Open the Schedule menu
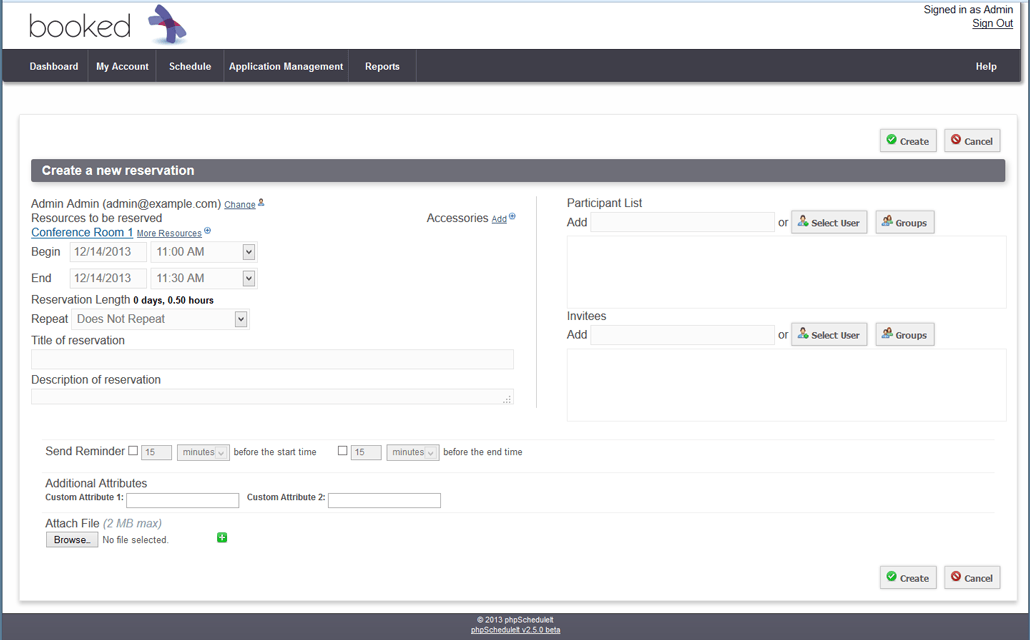This screenshot has height=640, width=1030. [190, 67]
